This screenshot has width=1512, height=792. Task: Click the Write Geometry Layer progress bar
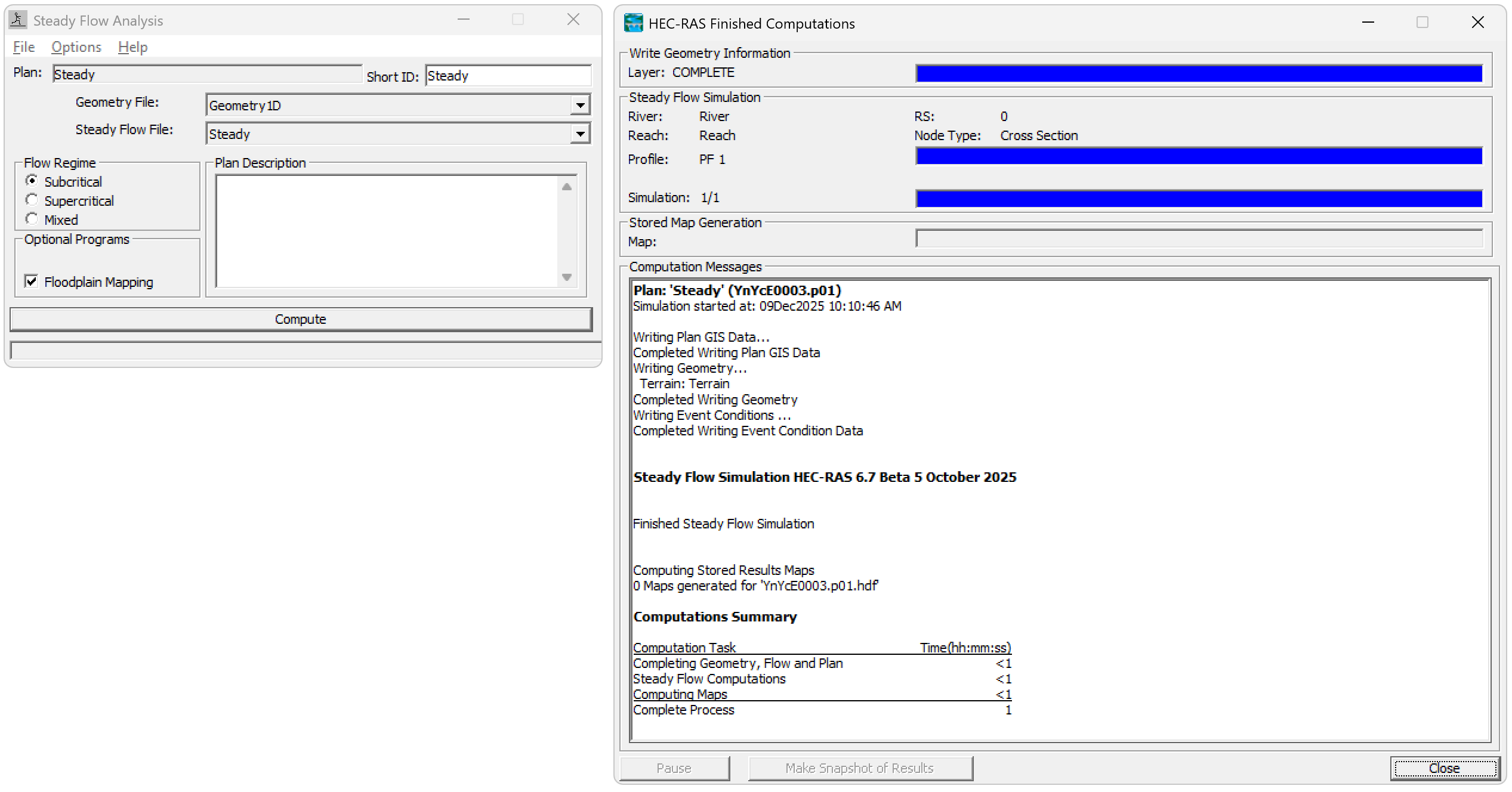pos(1199,73)
